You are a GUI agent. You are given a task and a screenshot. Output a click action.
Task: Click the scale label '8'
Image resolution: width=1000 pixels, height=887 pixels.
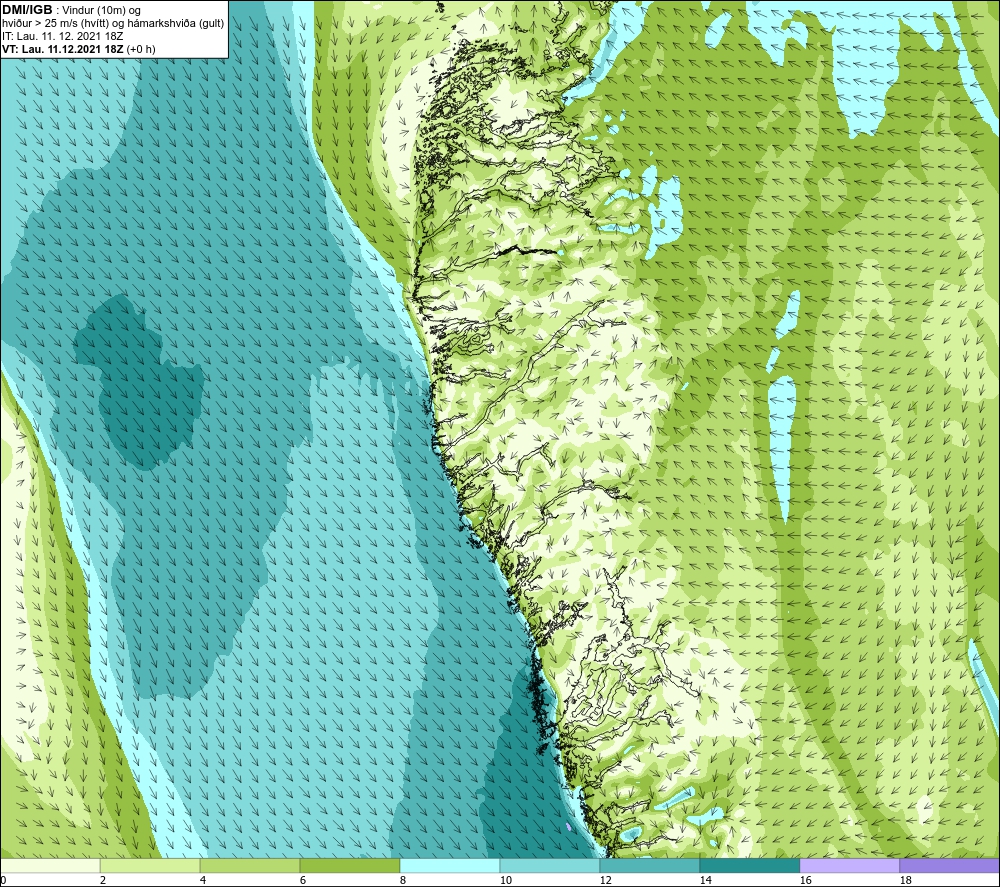point(402,880)
